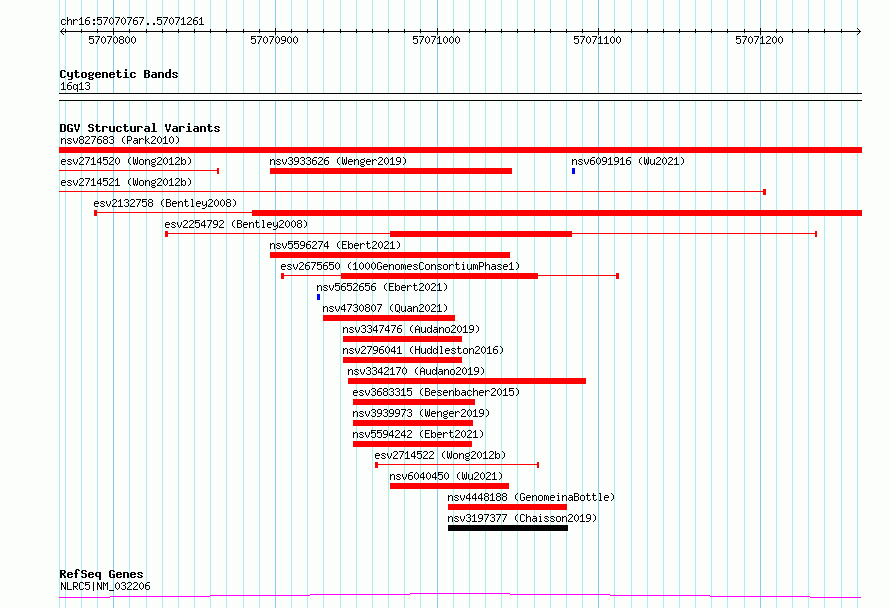Click esv2675650 (1000GenomesConsortiumPhase1) label
Viewport: 890px width, 608px height.
400,266
